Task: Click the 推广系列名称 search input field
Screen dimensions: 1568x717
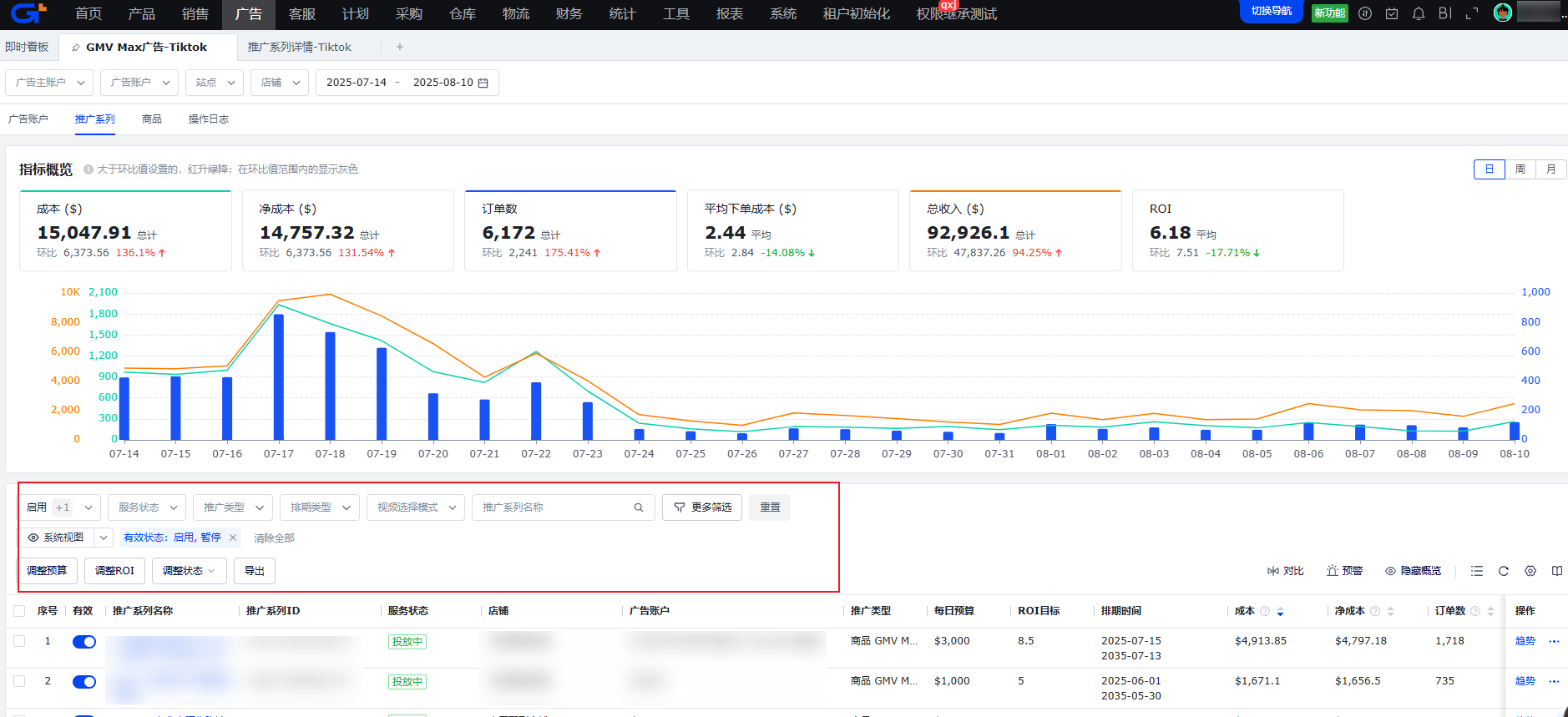Action: tap(554, 507)
